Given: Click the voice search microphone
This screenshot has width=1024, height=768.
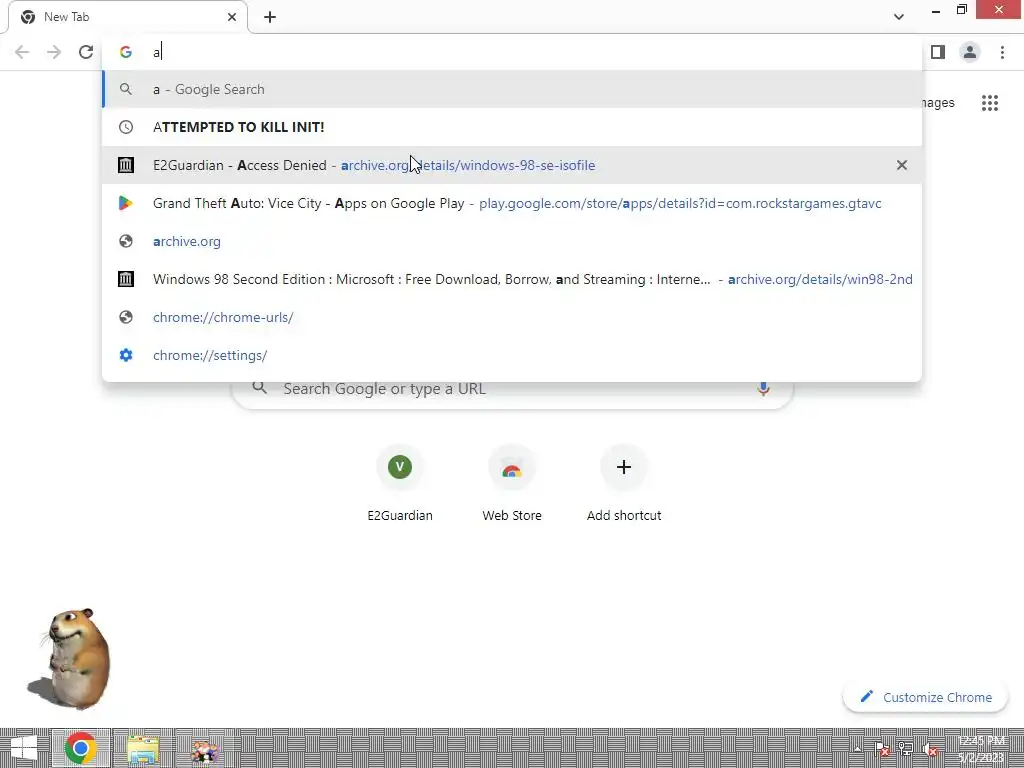Looking at the screenshot, I should tap(763, 389).
